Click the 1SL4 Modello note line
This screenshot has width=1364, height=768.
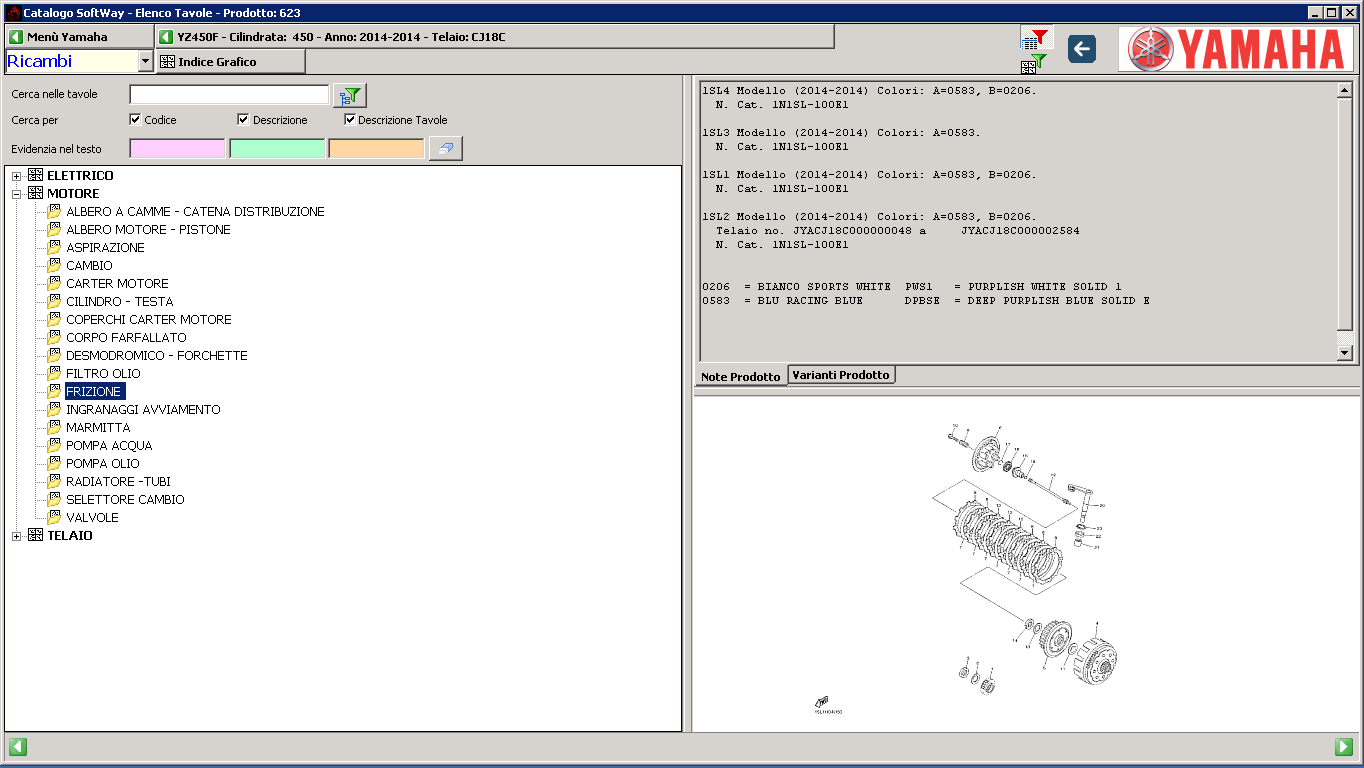pyautogui.click(x=869, y=90)
